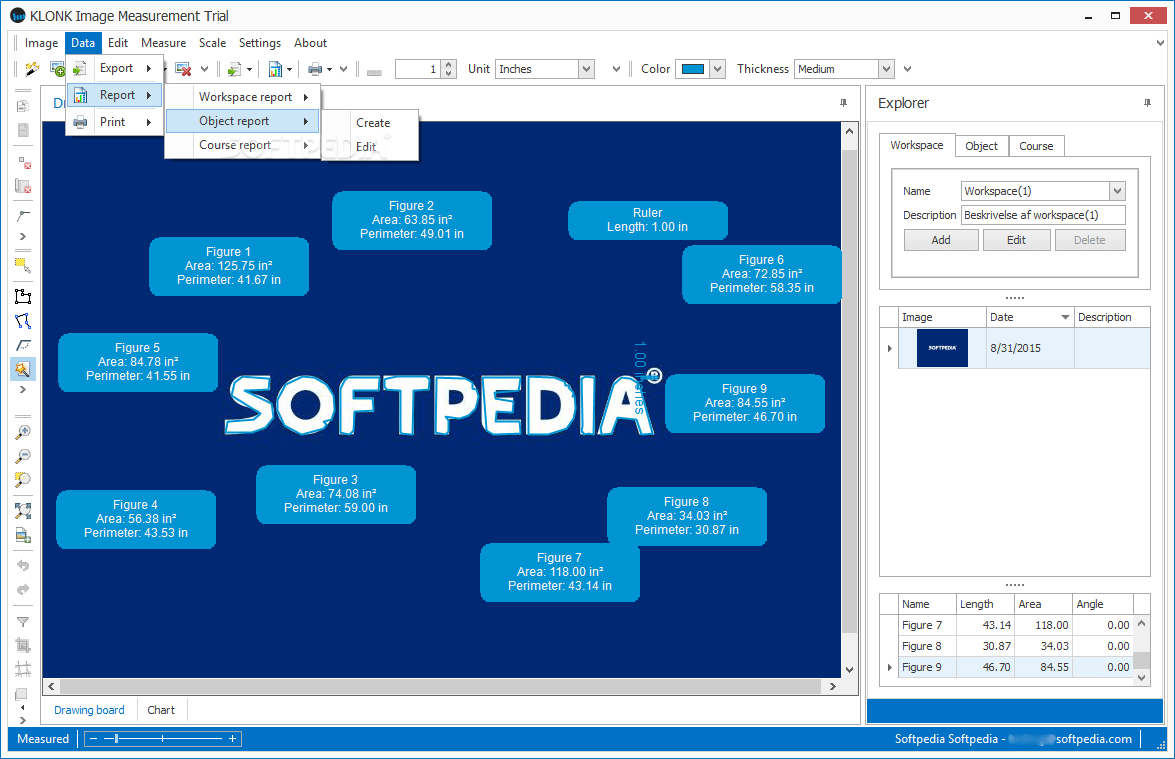
Task: Click the Add workspace button
Action: (x=940, y=240)
